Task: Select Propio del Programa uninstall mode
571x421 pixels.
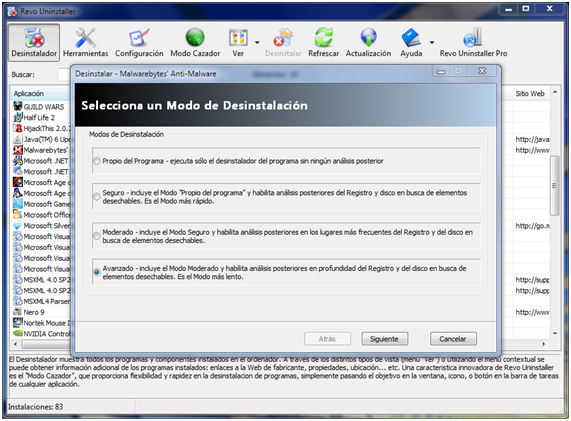Action: pos(97,161)
